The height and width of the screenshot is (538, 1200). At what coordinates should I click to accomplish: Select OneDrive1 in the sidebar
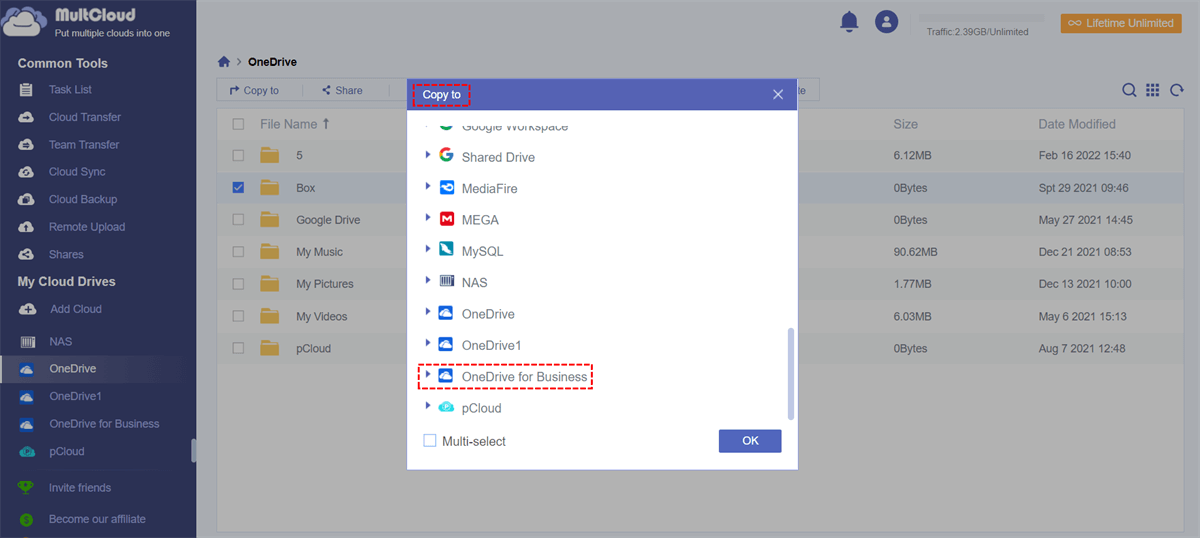point(76,396)
